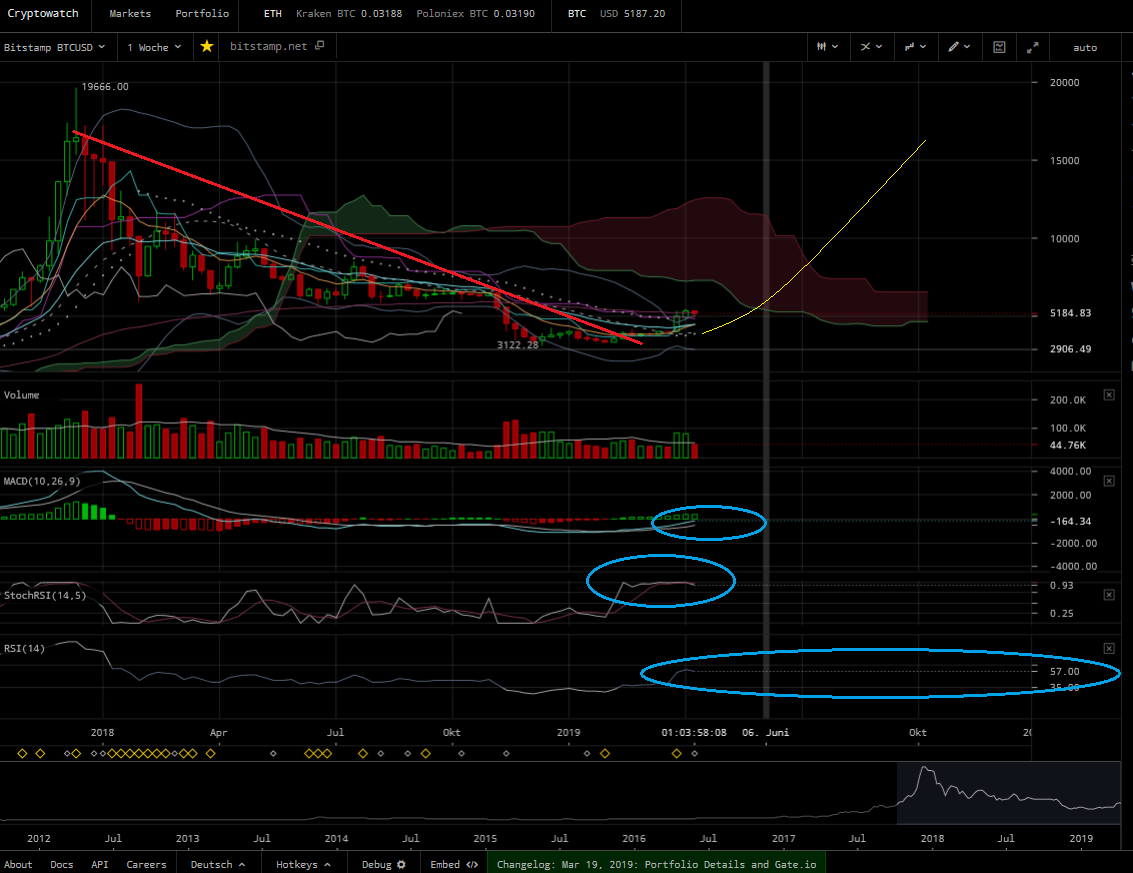1133x873 pixels.
Task: Select the yellow diamond event marker just before Okt
Action: point(426,753)
